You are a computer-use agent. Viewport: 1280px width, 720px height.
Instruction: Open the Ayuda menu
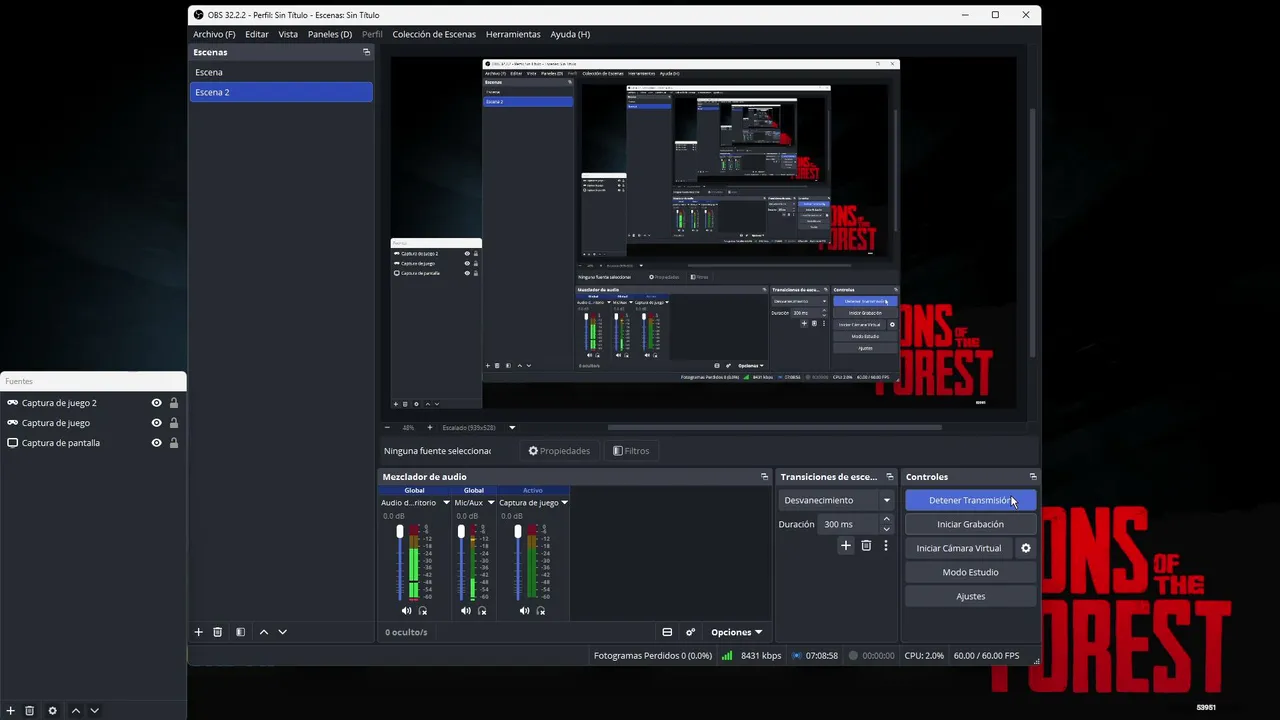[x=570, y=34]
